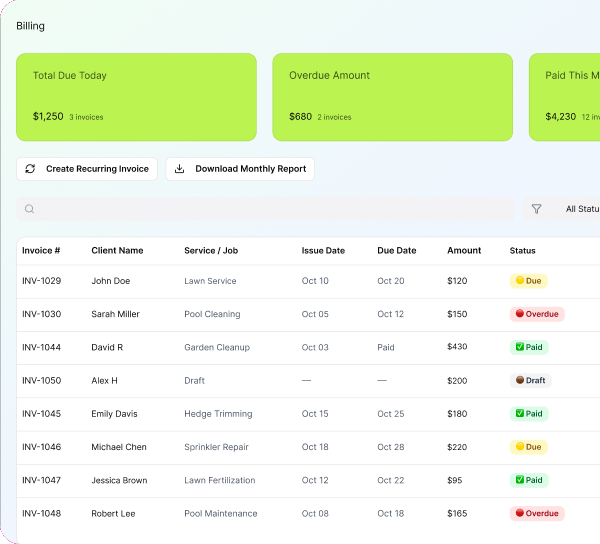Click the funnel filter icon
Screen dimensions: 600x544
(536, 209)
